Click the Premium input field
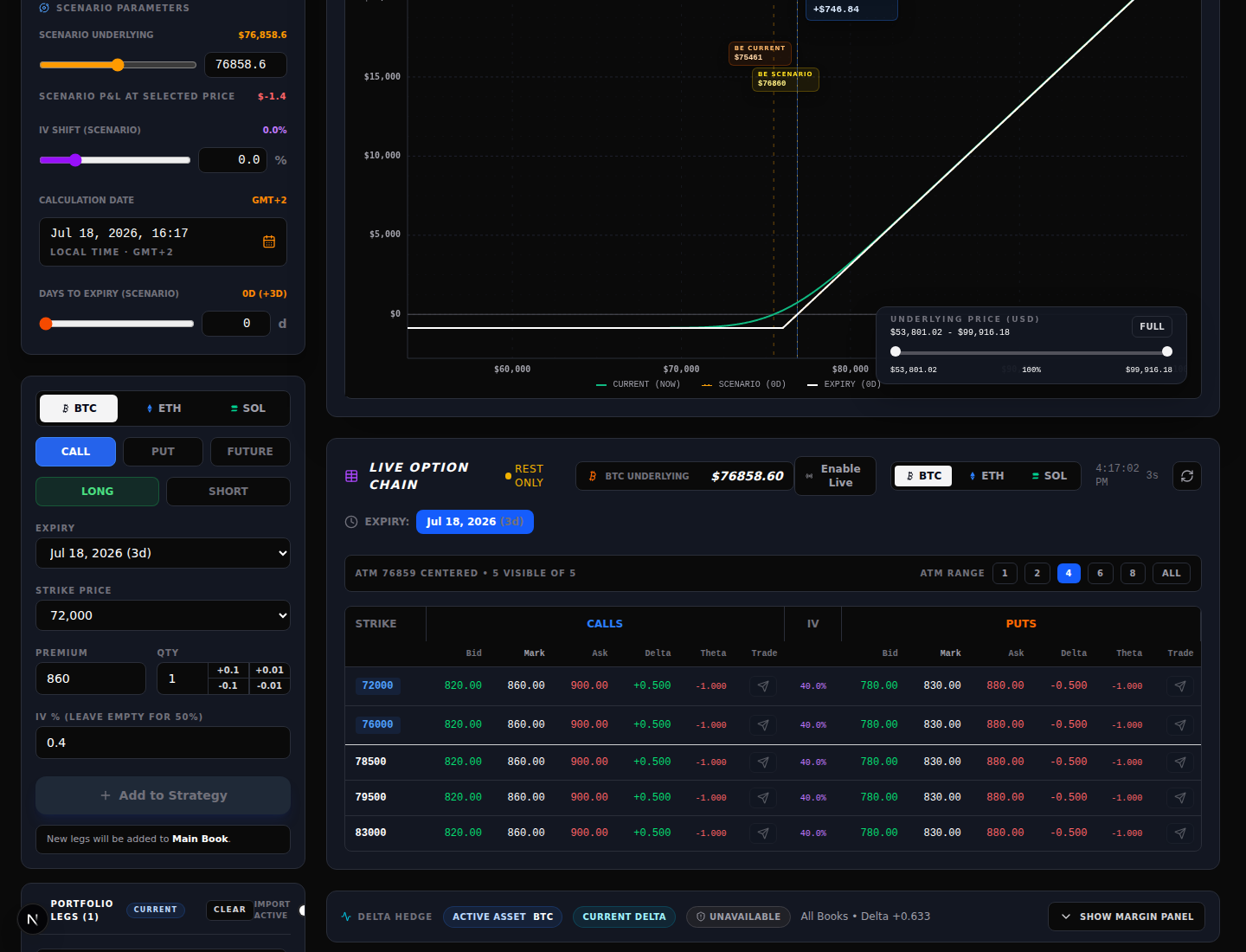The image size is (1246, 952). [91, 679]
